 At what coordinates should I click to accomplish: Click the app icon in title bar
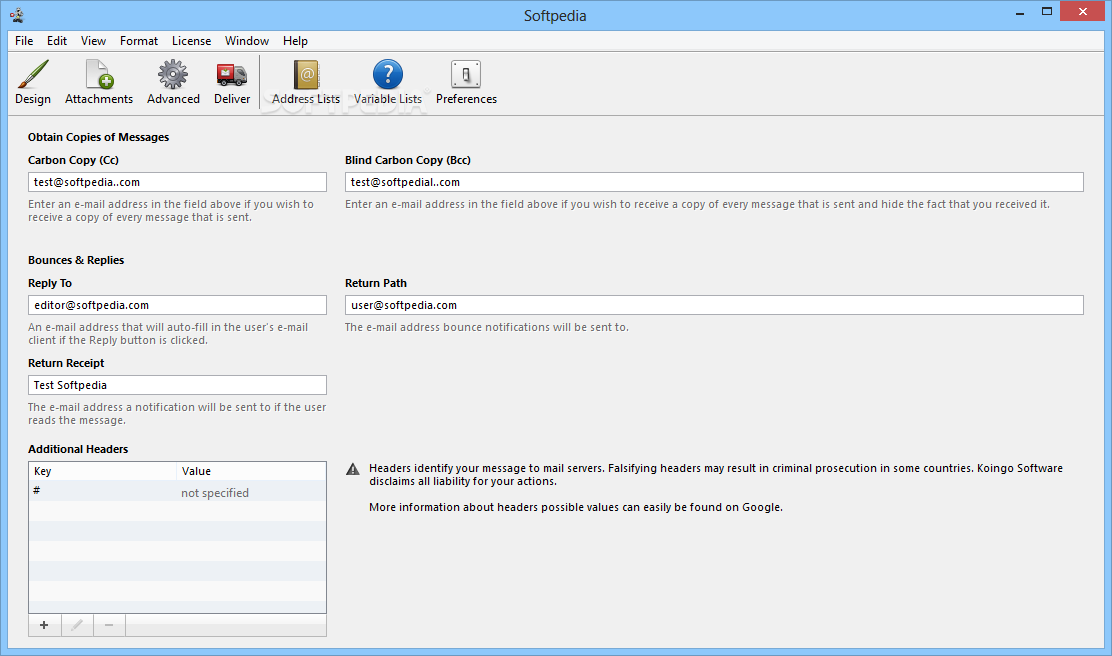[x=17, y=15]
